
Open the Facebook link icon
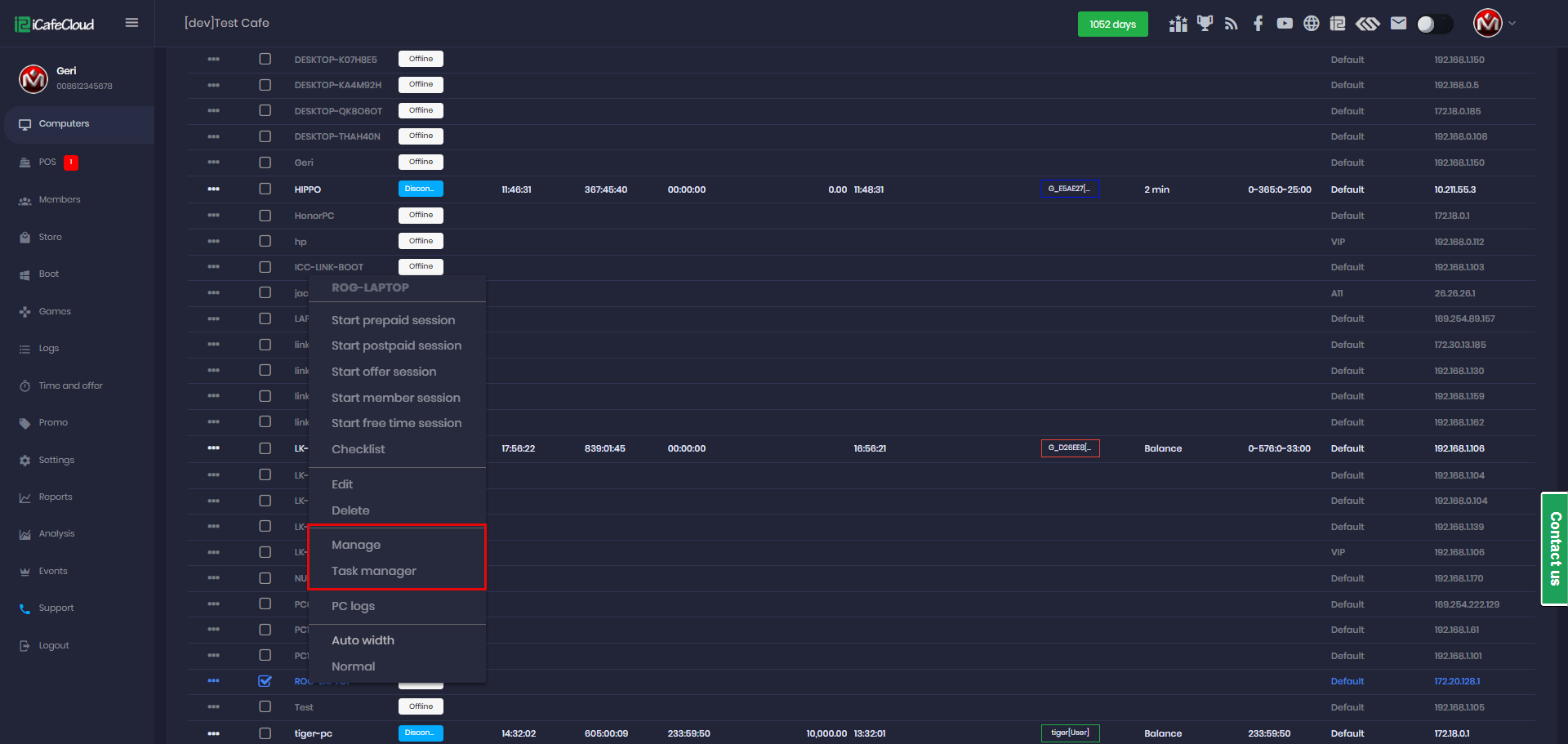(1258, 24)
